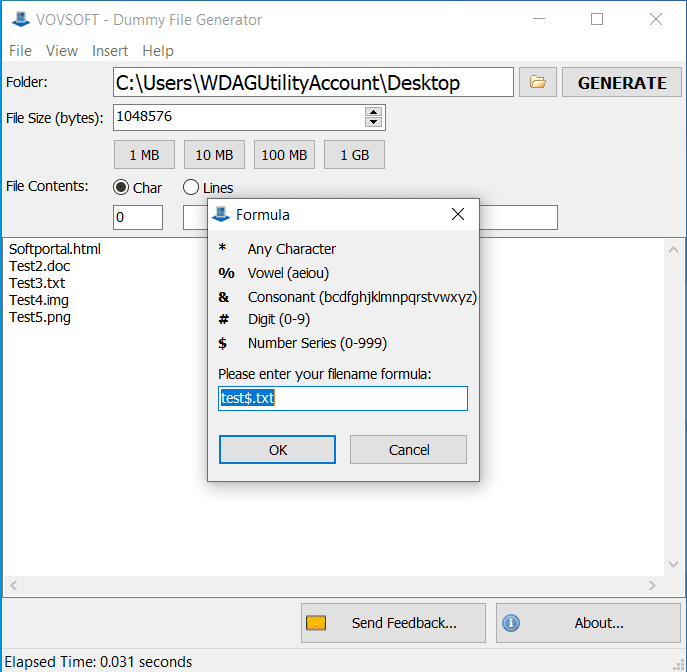The width and height of the screenshot is (687, 672).
Task: Select Softportal.html in the file list
Action: [55, 249]
